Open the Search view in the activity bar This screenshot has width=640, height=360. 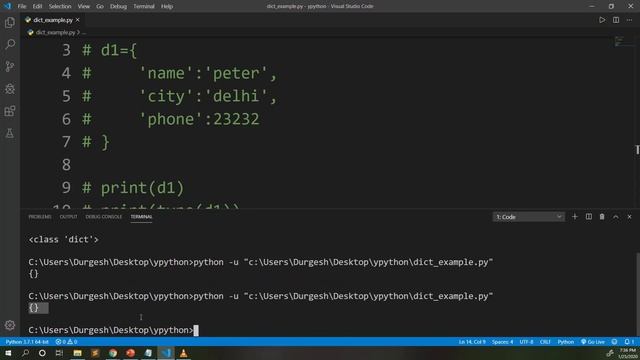point(10,44)
